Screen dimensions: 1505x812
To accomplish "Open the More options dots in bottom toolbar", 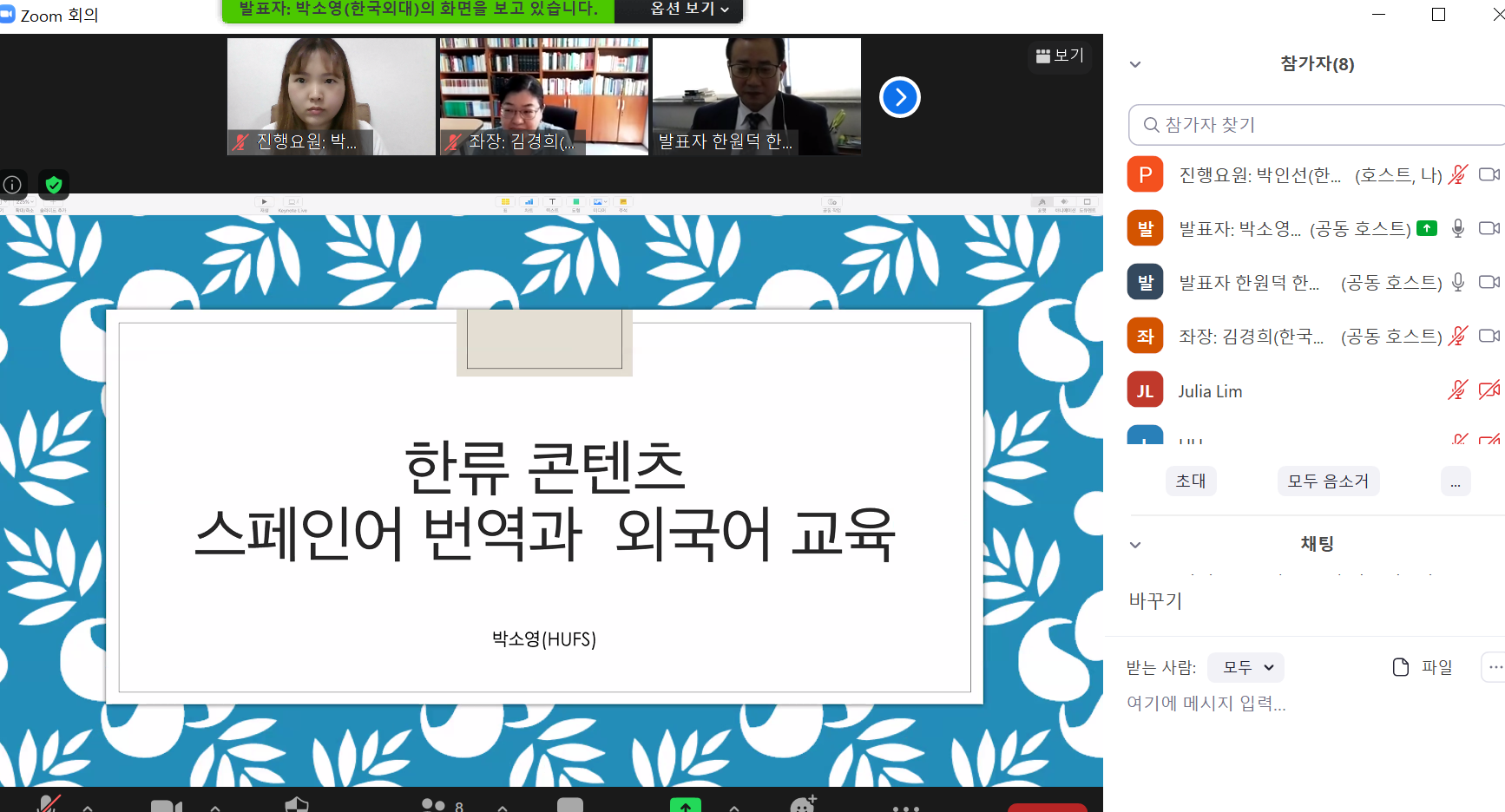I will [906, 808].
